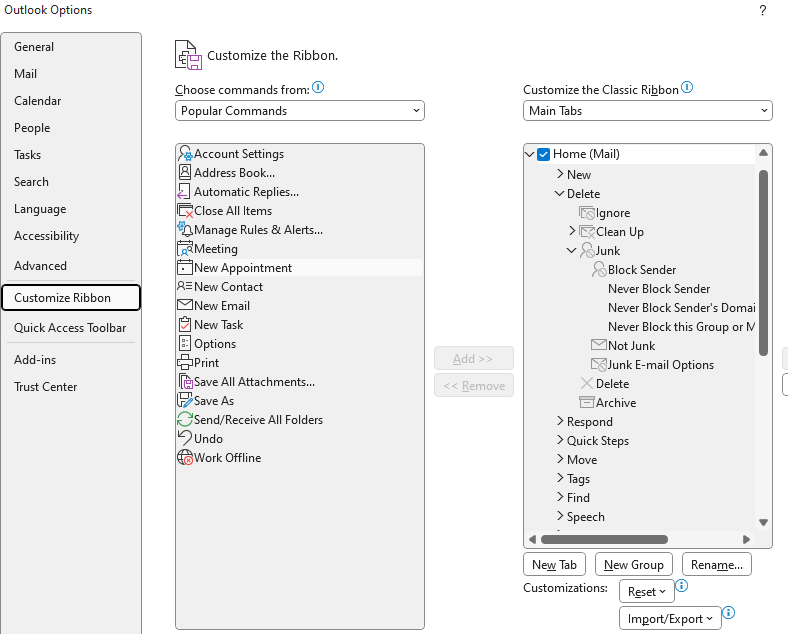Collapse the Junk group in the tree
The height and width of the screenshot is (634, 788).
(571, 250)
